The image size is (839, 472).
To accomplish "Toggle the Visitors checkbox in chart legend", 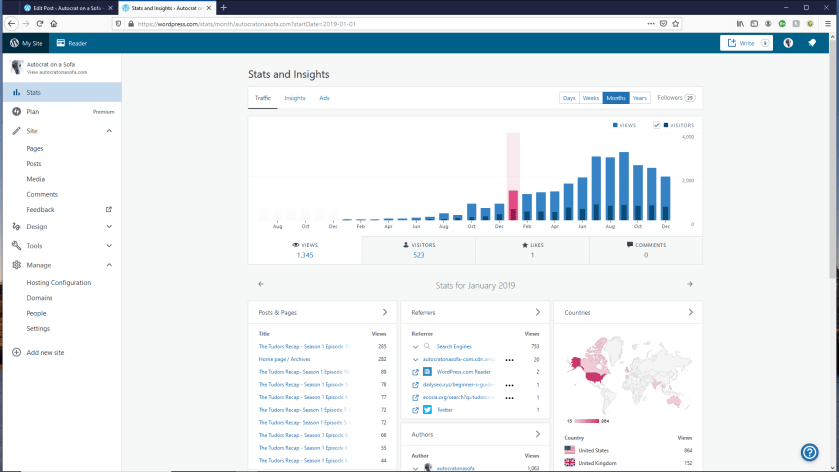I will [x=657, y=125].
